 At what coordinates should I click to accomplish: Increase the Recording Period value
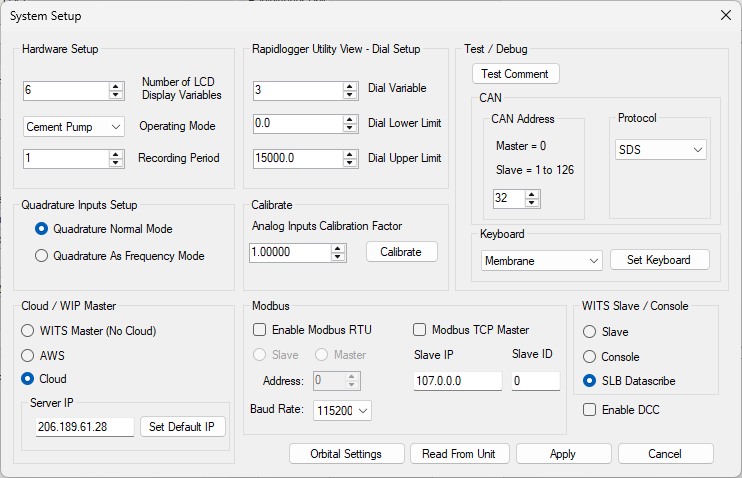coord(115,154)
